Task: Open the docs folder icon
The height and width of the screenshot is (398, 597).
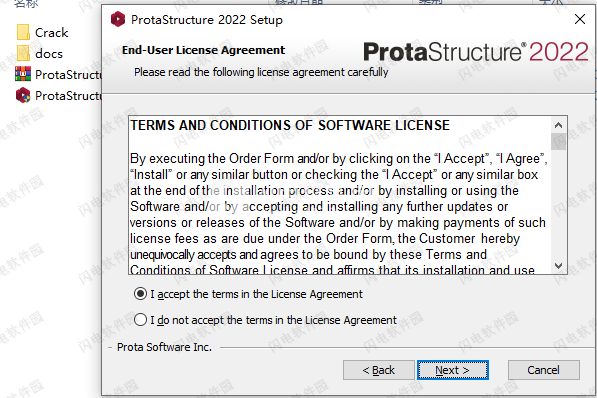Action: [23, 53]
